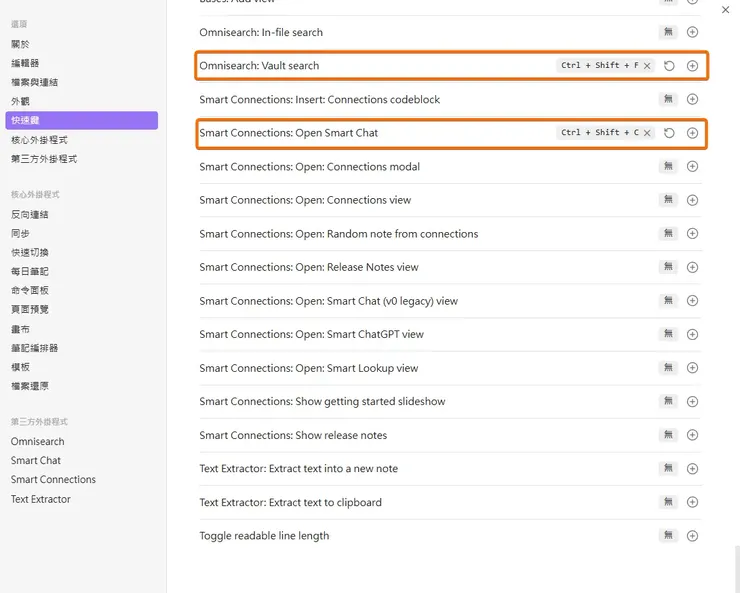Close the settings dialog
Screen dimensions: 740x593
(725, 10)
